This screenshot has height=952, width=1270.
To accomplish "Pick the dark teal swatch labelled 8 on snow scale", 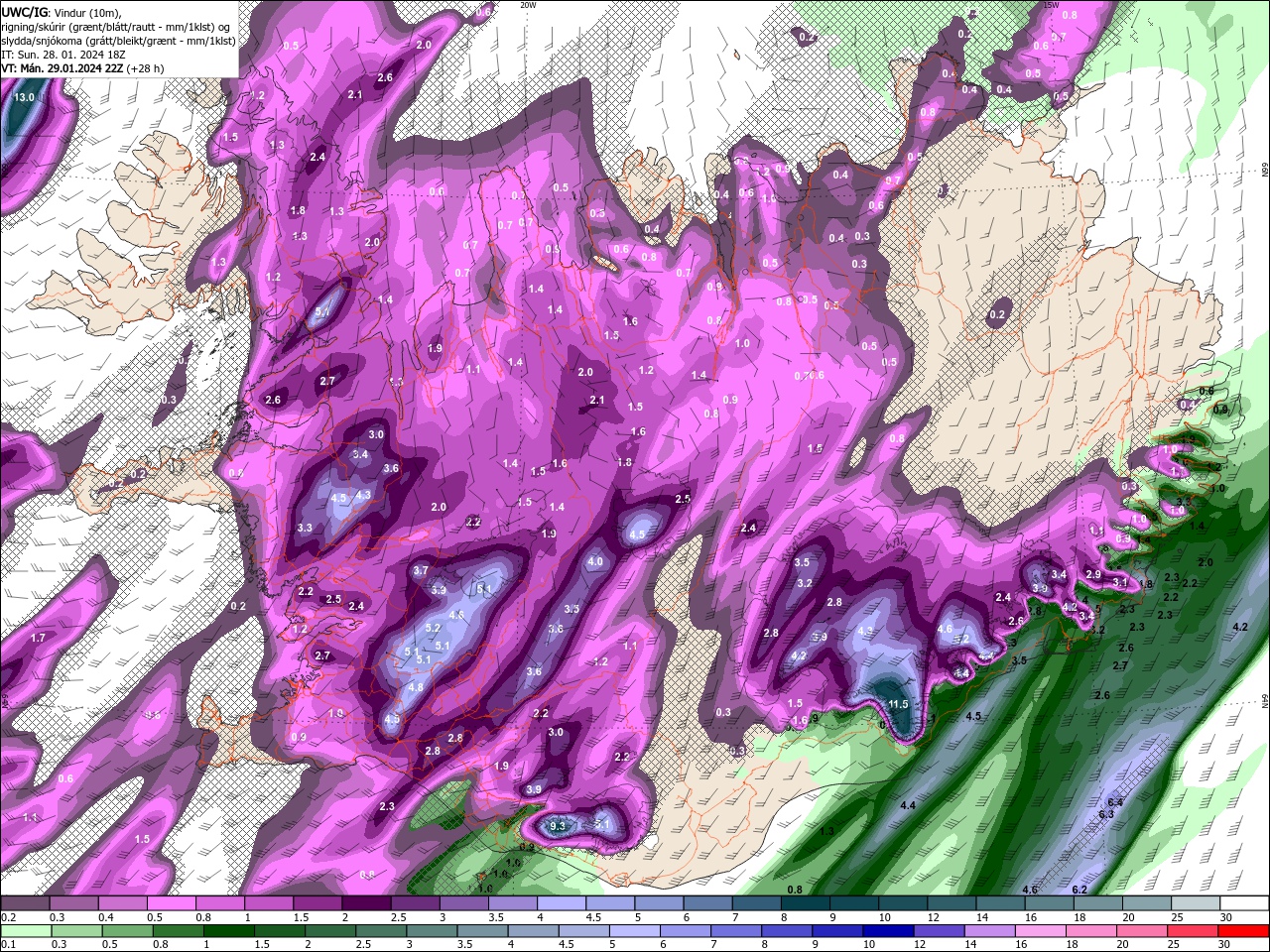I will coord(806,903).
